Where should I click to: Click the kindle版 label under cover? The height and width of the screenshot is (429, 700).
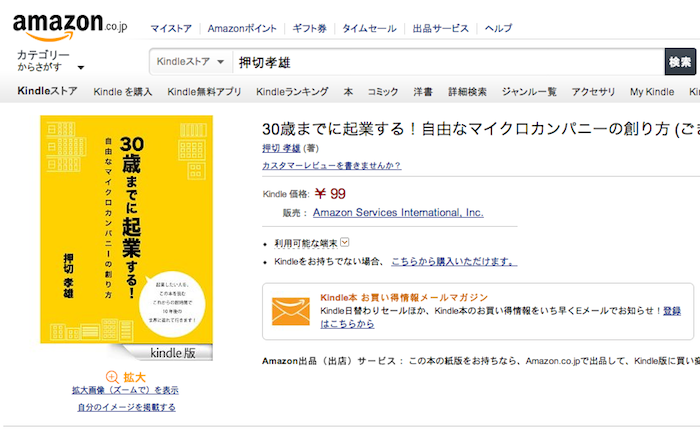[173, 353]
